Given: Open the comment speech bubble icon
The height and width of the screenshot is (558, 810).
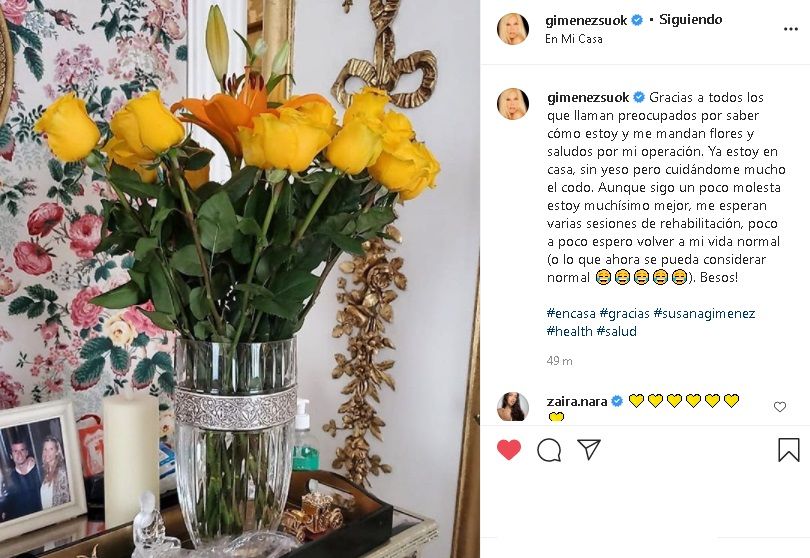Looking at the screenshot, I should pyautogui.click(x=549, y=450).
